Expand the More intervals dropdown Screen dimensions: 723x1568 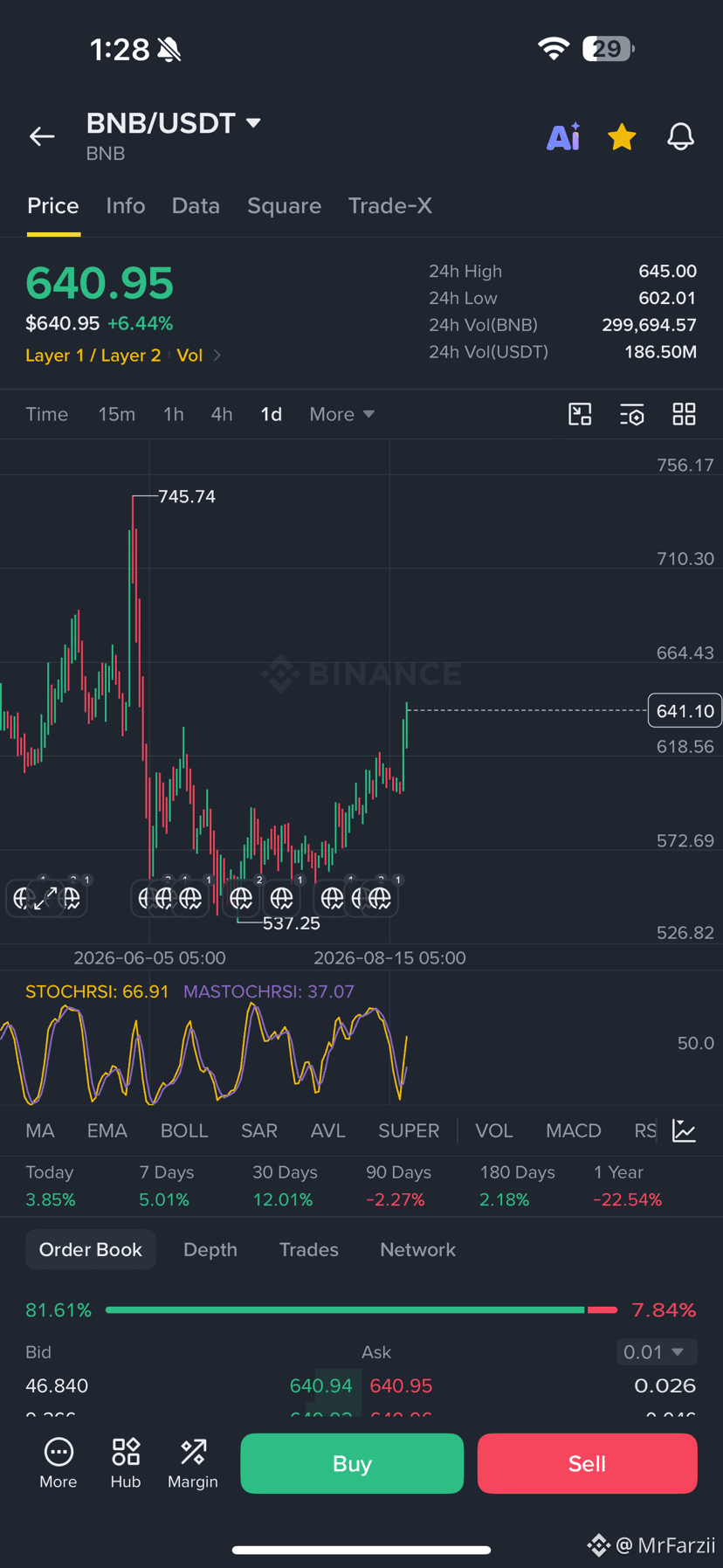[x=342, y=414]
